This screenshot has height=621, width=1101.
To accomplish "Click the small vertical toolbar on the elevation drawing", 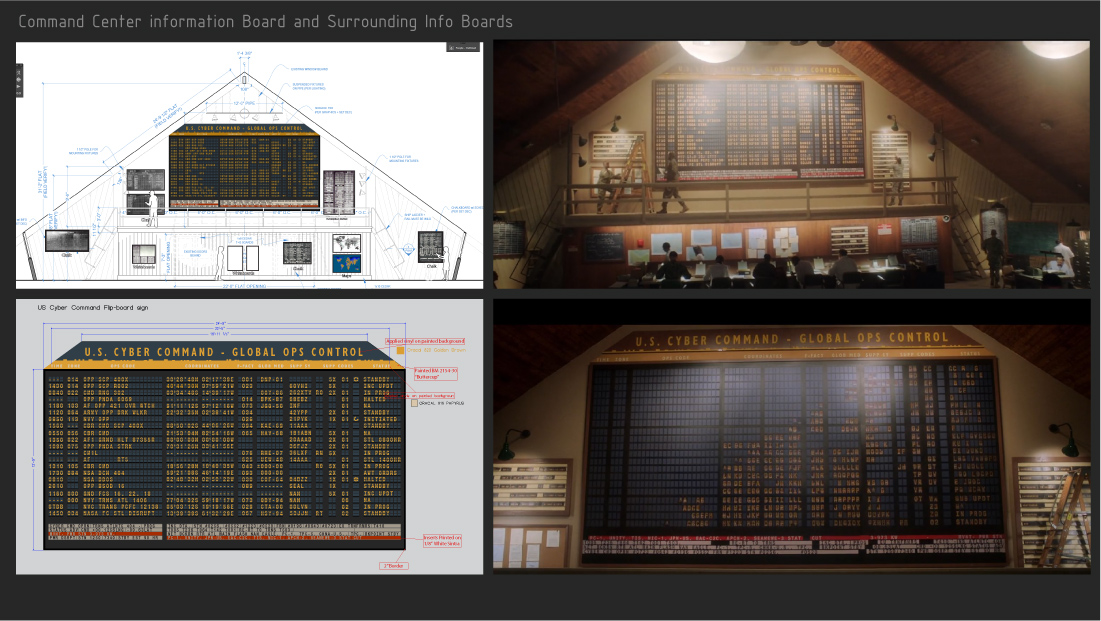I will (19, 81).
